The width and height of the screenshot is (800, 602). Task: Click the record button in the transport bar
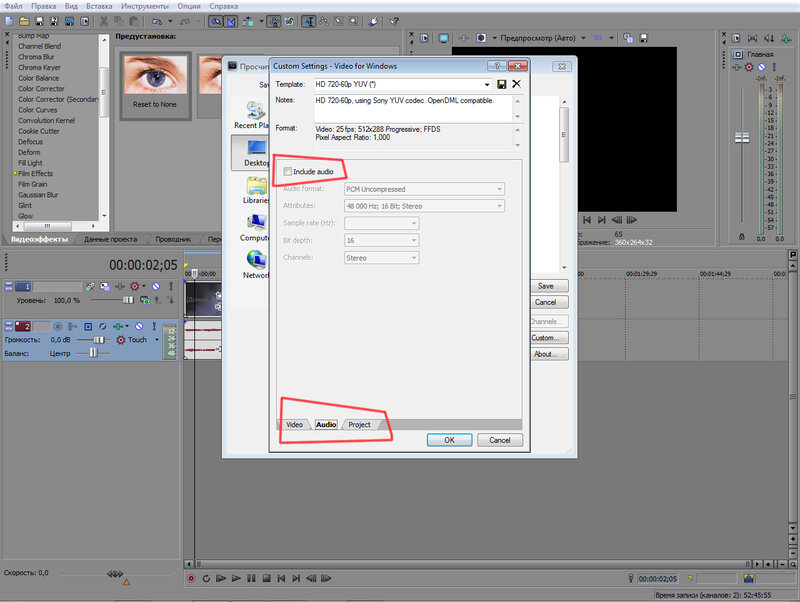191,578
